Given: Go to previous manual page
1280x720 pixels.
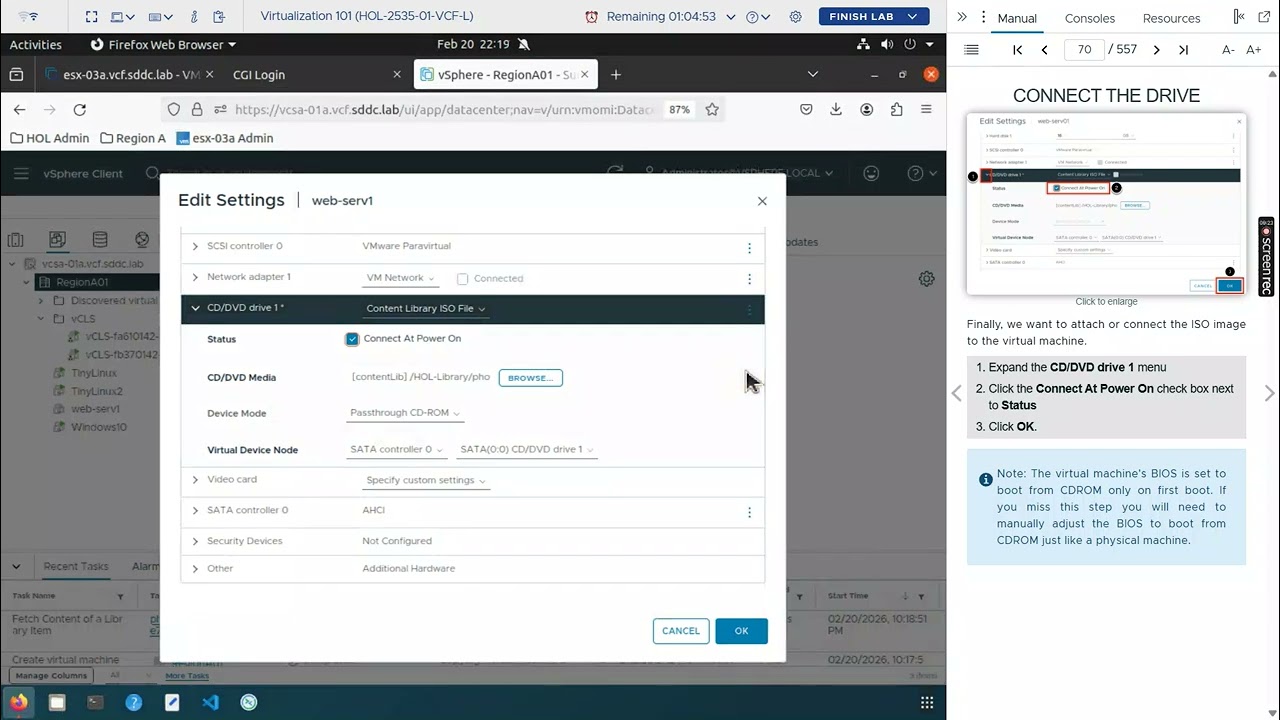Looking at the screenshot, I should pyautogui.click(x=1044, y=49).
